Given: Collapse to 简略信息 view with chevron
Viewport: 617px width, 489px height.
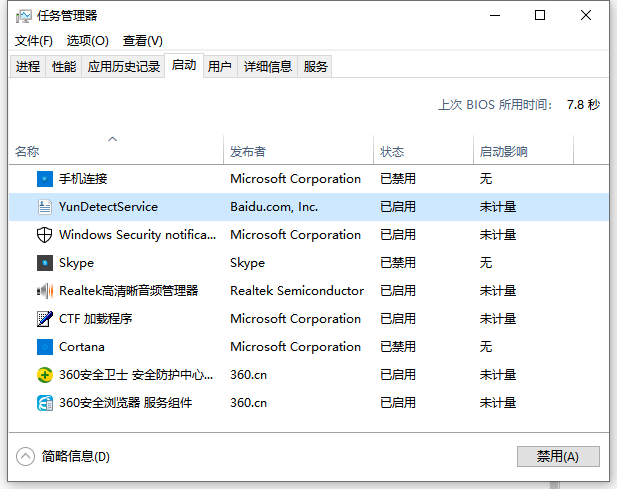Looking at the screenshot, I should pyautogui.click(x=26, y=456).
